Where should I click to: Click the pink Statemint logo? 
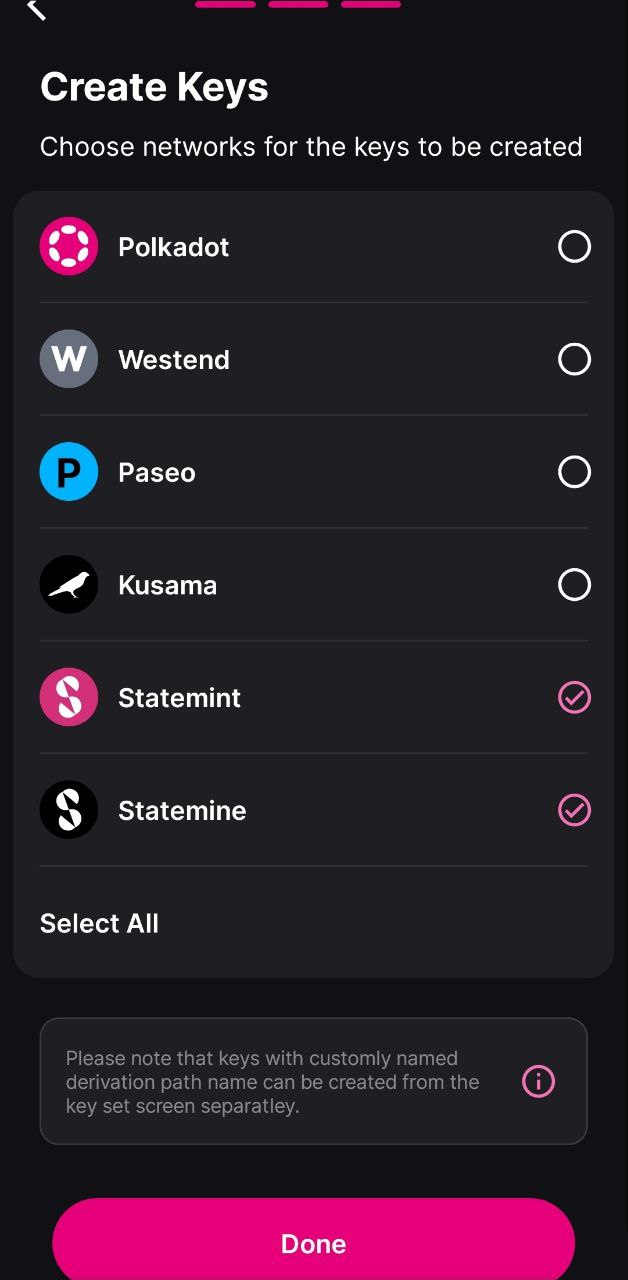pos(69,697)
